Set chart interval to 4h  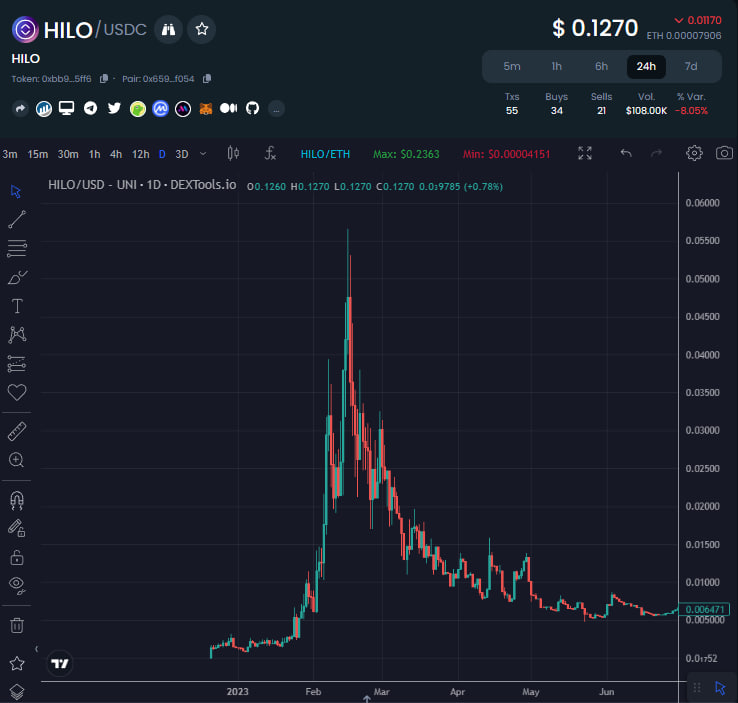(116, 154)
